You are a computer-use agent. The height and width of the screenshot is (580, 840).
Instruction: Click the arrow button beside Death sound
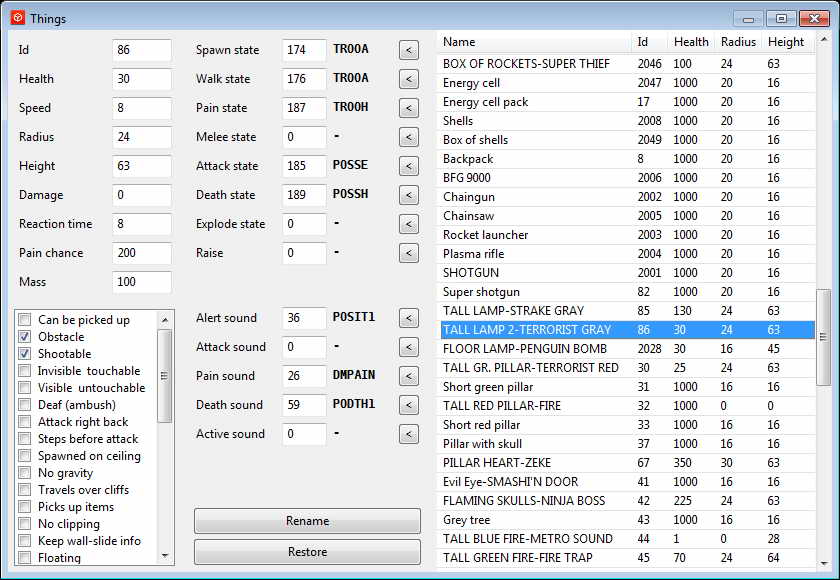tap(408, 405)
